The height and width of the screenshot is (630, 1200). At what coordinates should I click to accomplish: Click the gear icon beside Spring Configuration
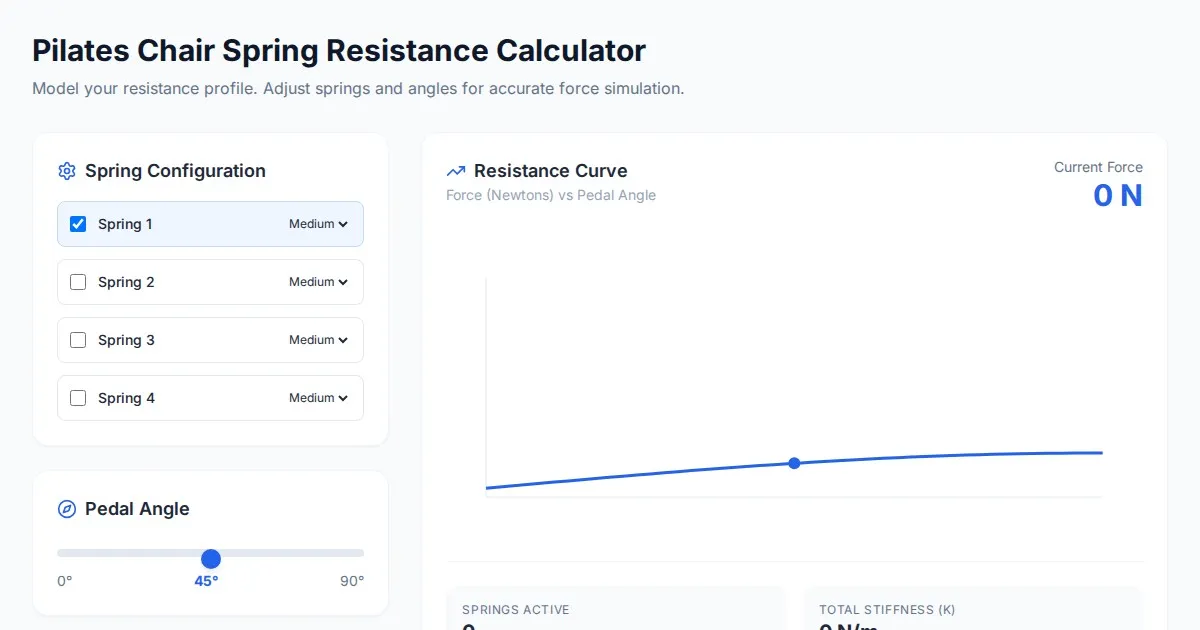(67, 171)
